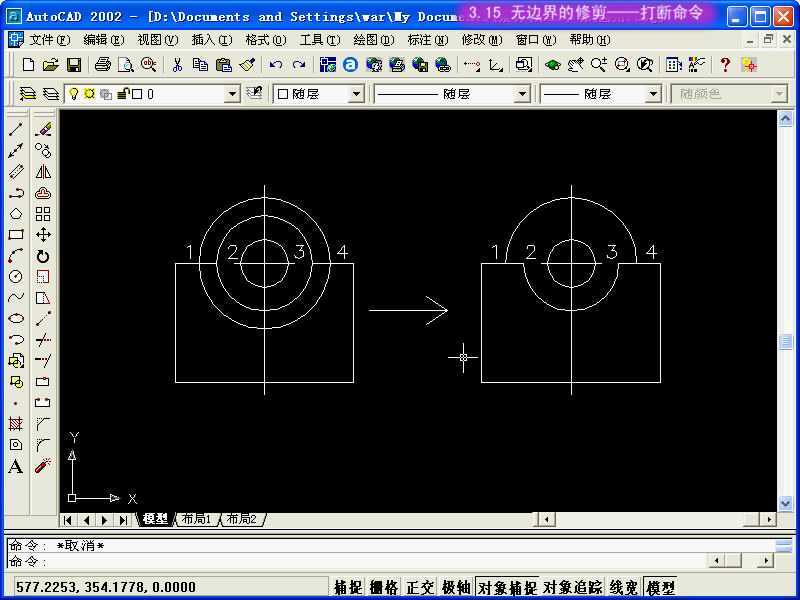The width and height of the screenshot is (800, 600).
Task: Open the 修改(M) menu
Action: tap(482, 40)
